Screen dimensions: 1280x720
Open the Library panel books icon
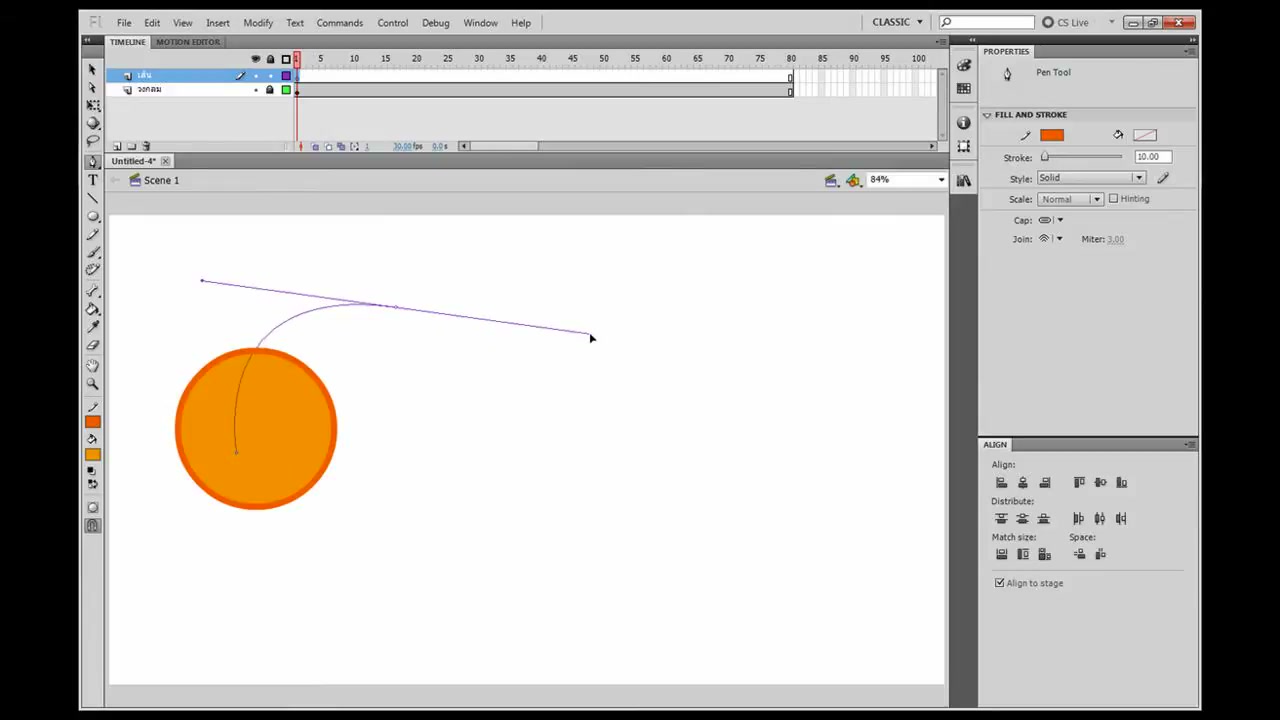coord(963,180)
